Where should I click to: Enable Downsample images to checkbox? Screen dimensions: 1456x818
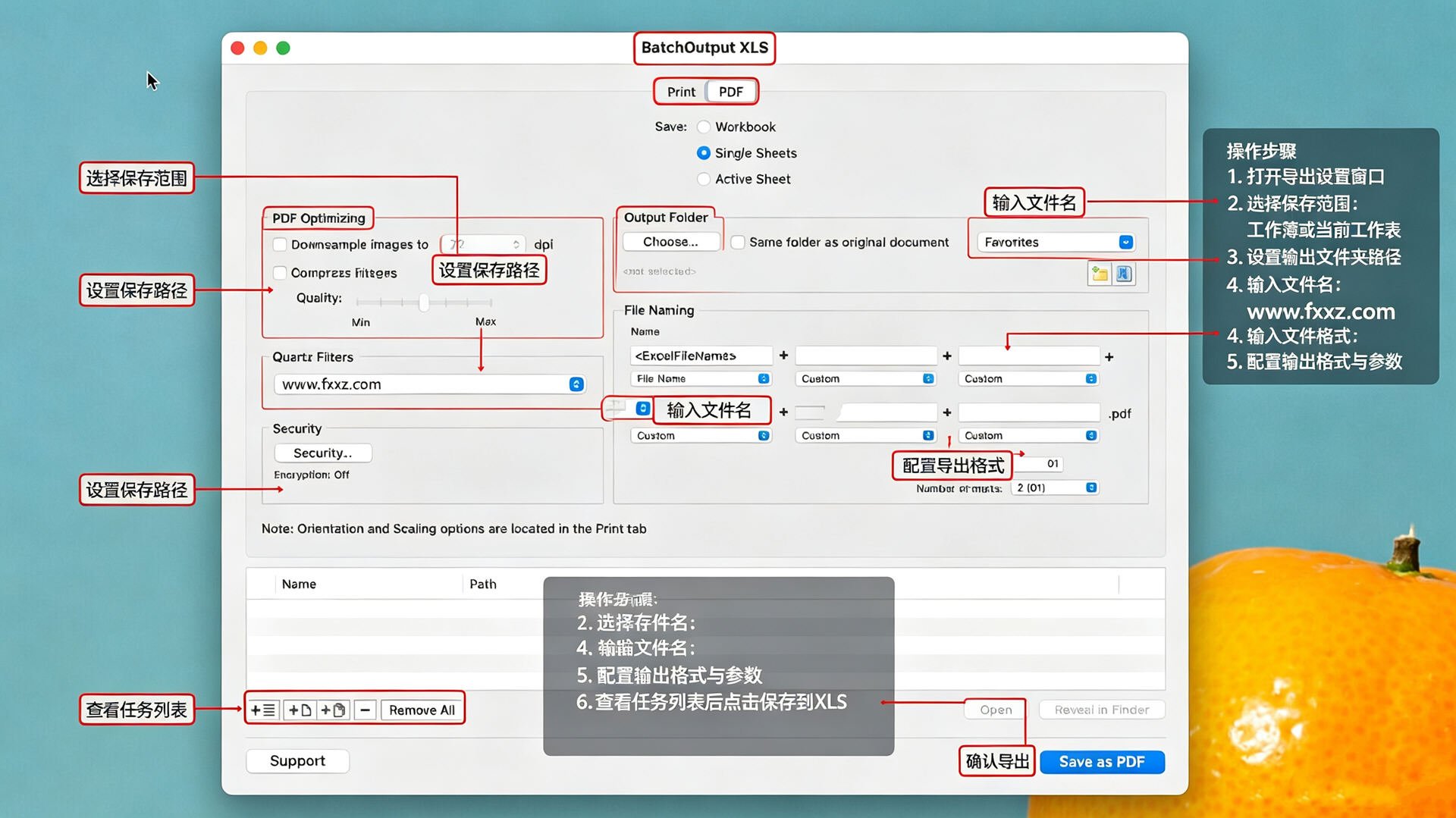280,244
